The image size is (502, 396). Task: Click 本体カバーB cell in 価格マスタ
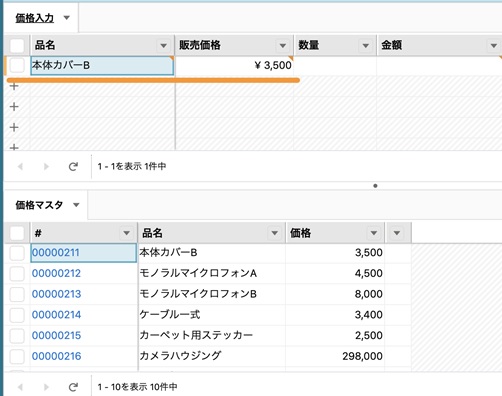[x=212, y=253]
